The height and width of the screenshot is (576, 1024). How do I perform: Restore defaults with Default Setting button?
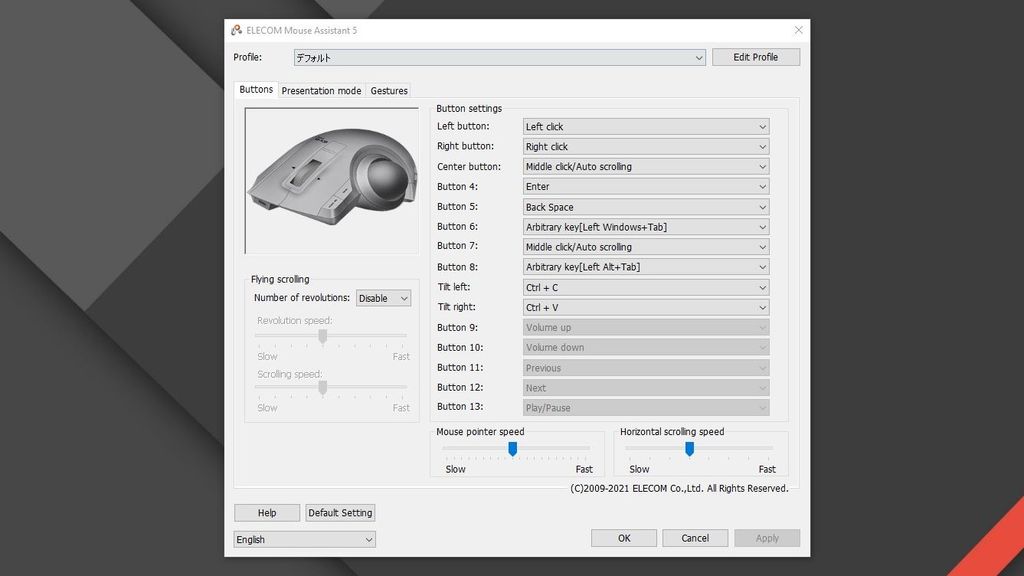(x=340, y=512)
